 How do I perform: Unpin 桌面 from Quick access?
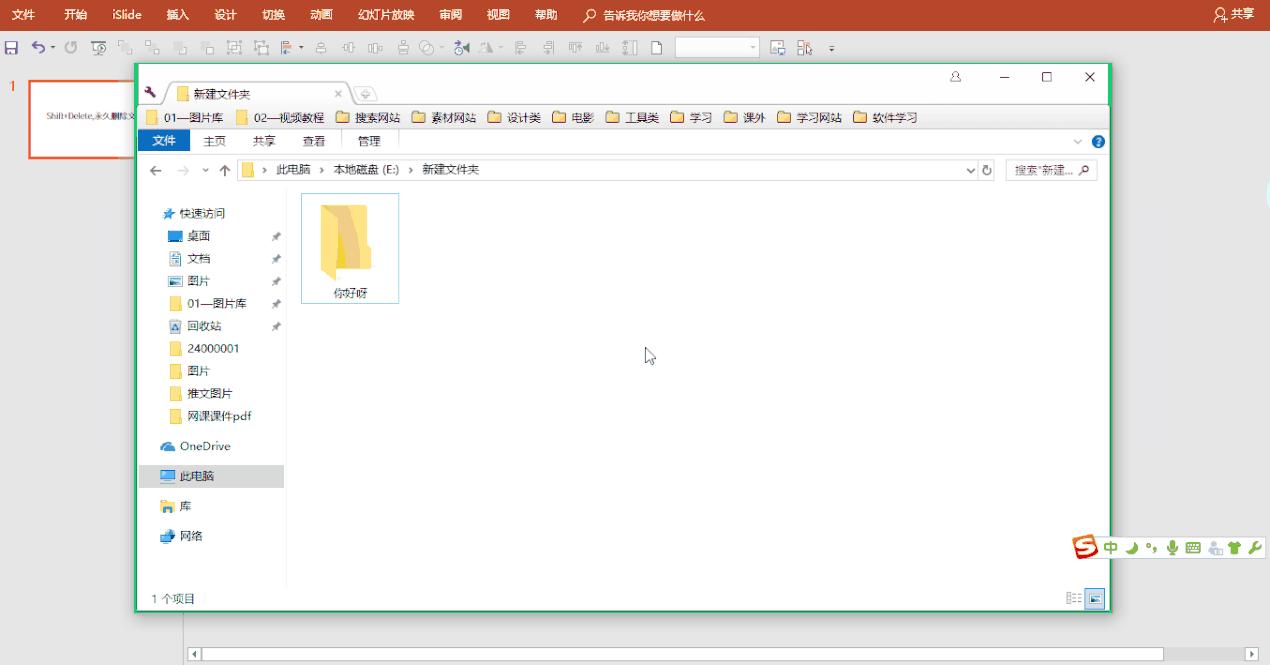[276, 236]
